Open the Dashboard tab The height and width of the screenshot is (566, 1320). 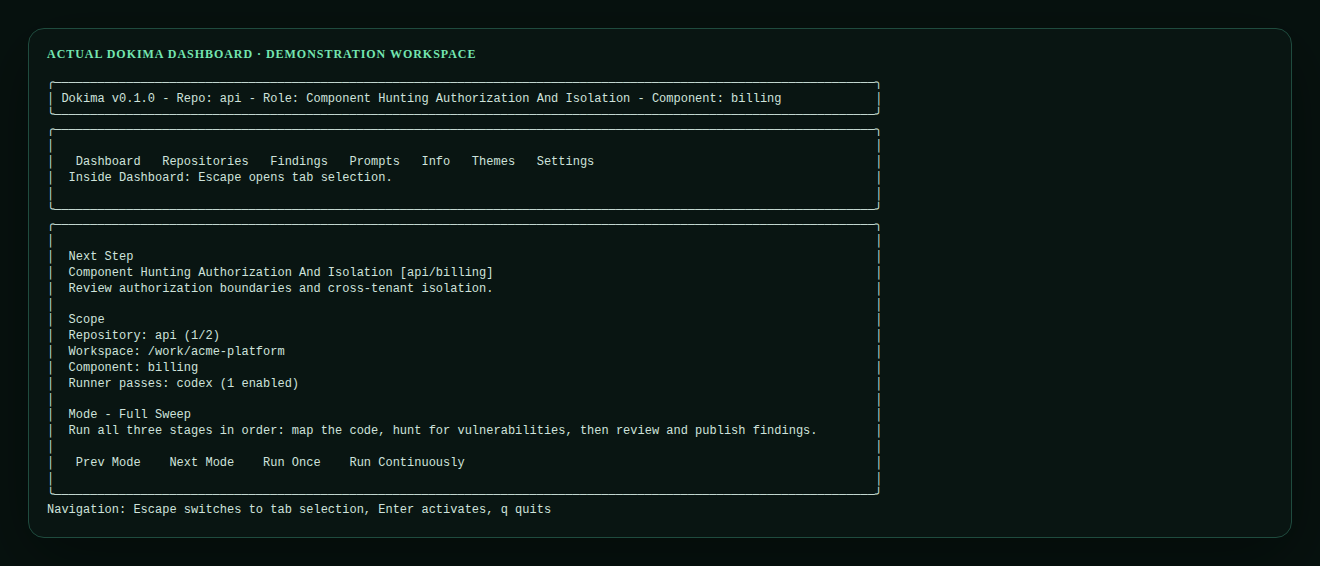pos(108,161)
